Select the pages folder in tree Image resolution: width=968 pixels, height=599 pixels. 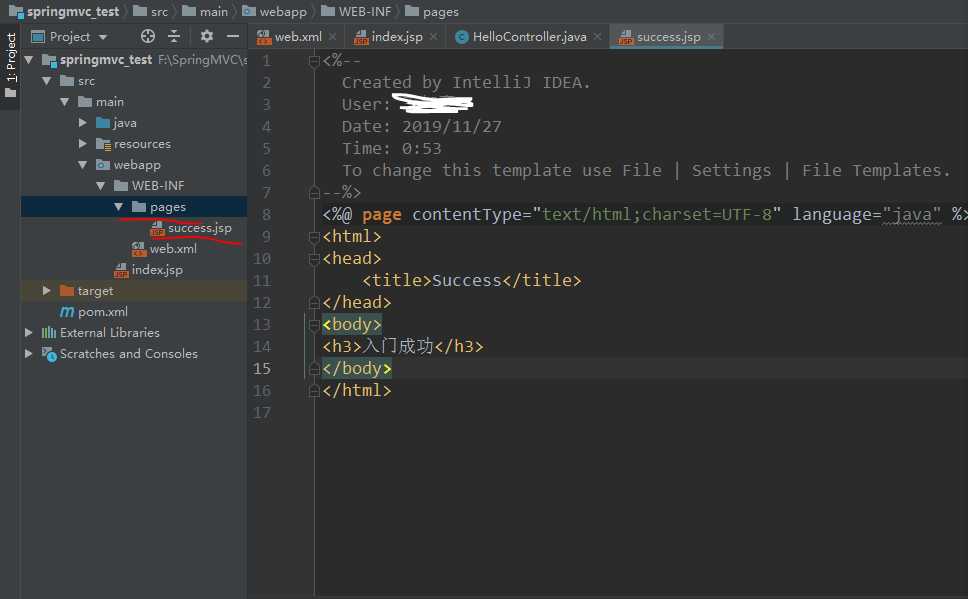pos(159,207)
